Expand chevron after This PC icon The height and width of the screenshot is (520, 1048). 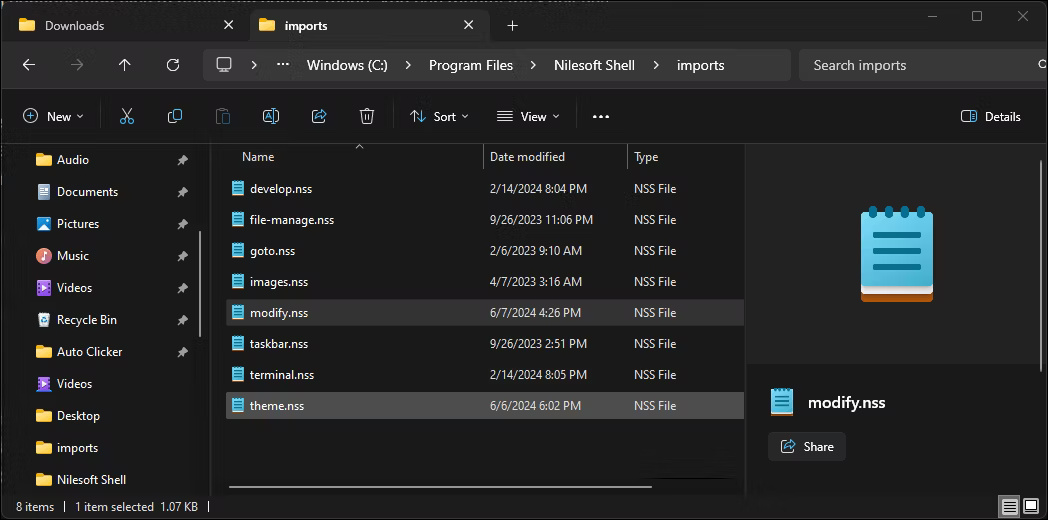tap(254, 65)
